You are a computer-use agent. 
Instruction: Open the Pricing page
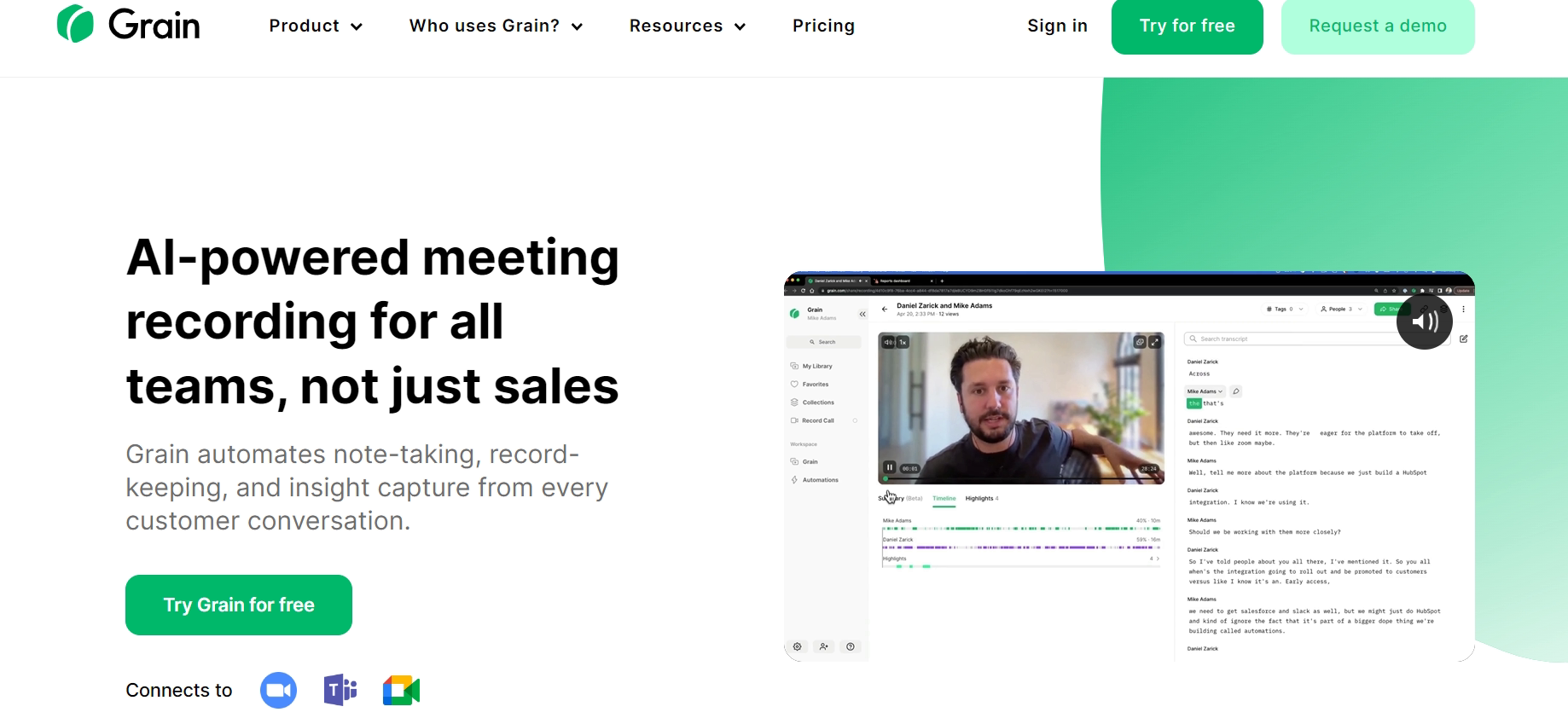point(823,26)
